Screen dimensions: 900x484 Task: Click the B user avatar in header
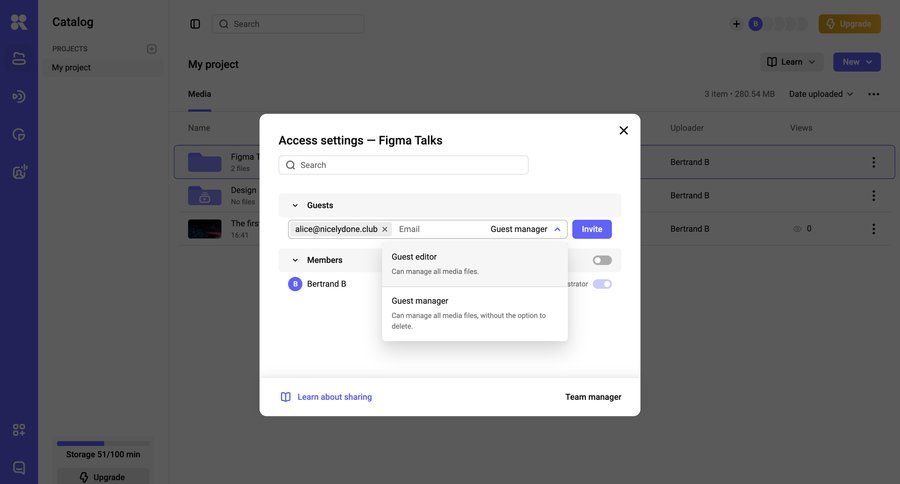pos(755,24)
